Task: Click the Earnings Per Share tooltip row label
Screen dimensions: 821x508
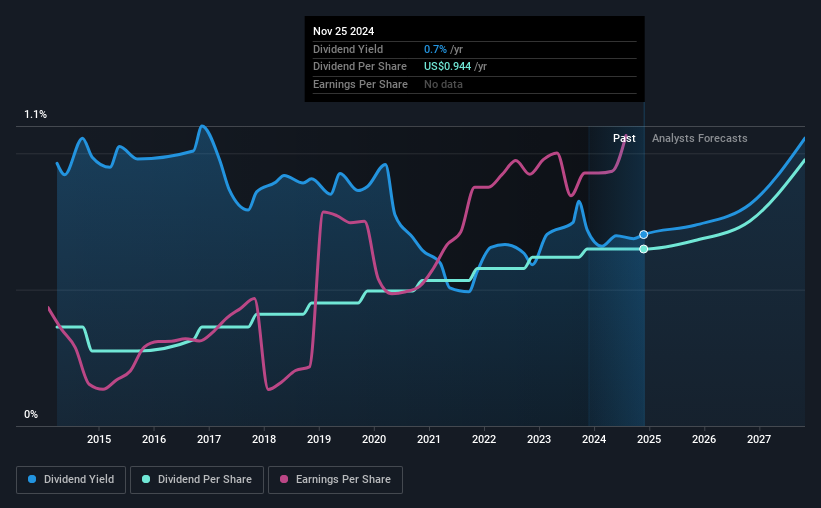Action: [x=360, y=84]
